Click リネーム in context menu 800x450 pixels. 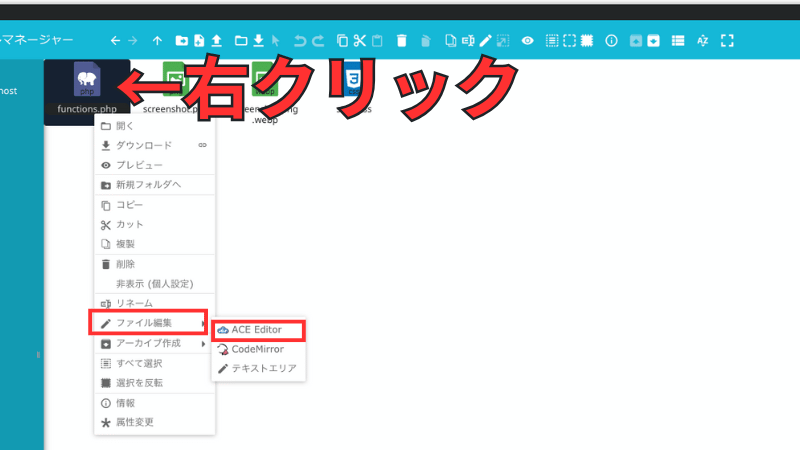134,303
